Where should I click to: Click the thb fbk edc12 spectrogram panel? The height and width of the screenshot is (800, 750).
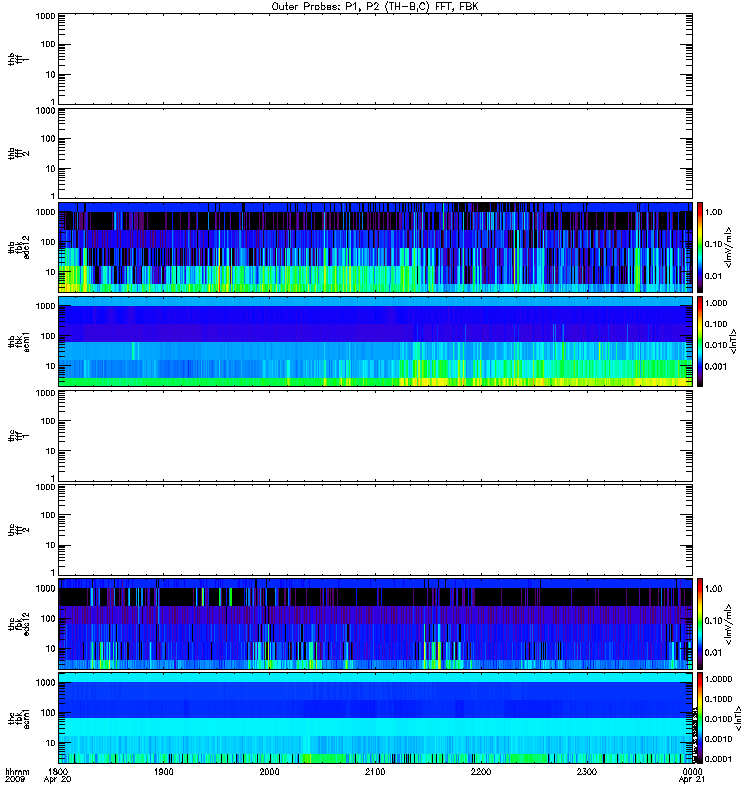pyautogui.click(x=376, y=247)
